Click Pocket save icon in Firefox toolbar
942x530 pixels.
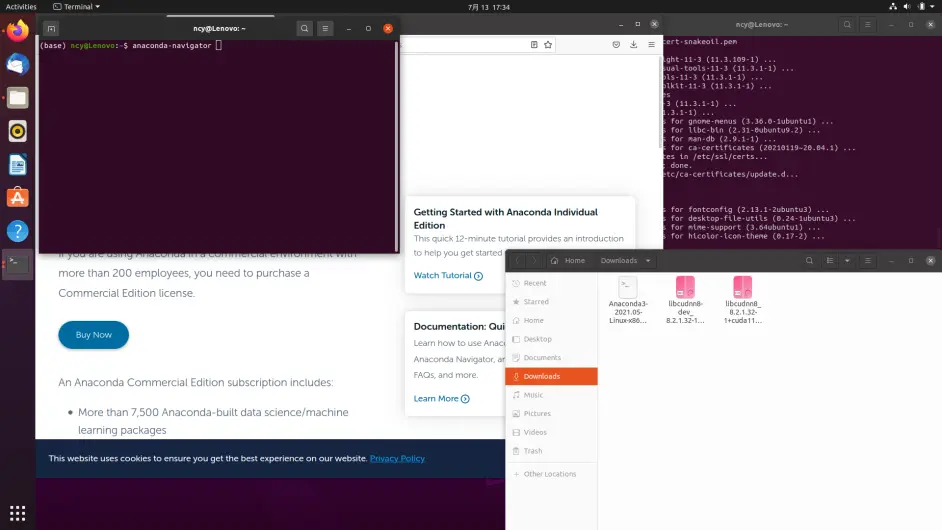click(x=616, y=44)
